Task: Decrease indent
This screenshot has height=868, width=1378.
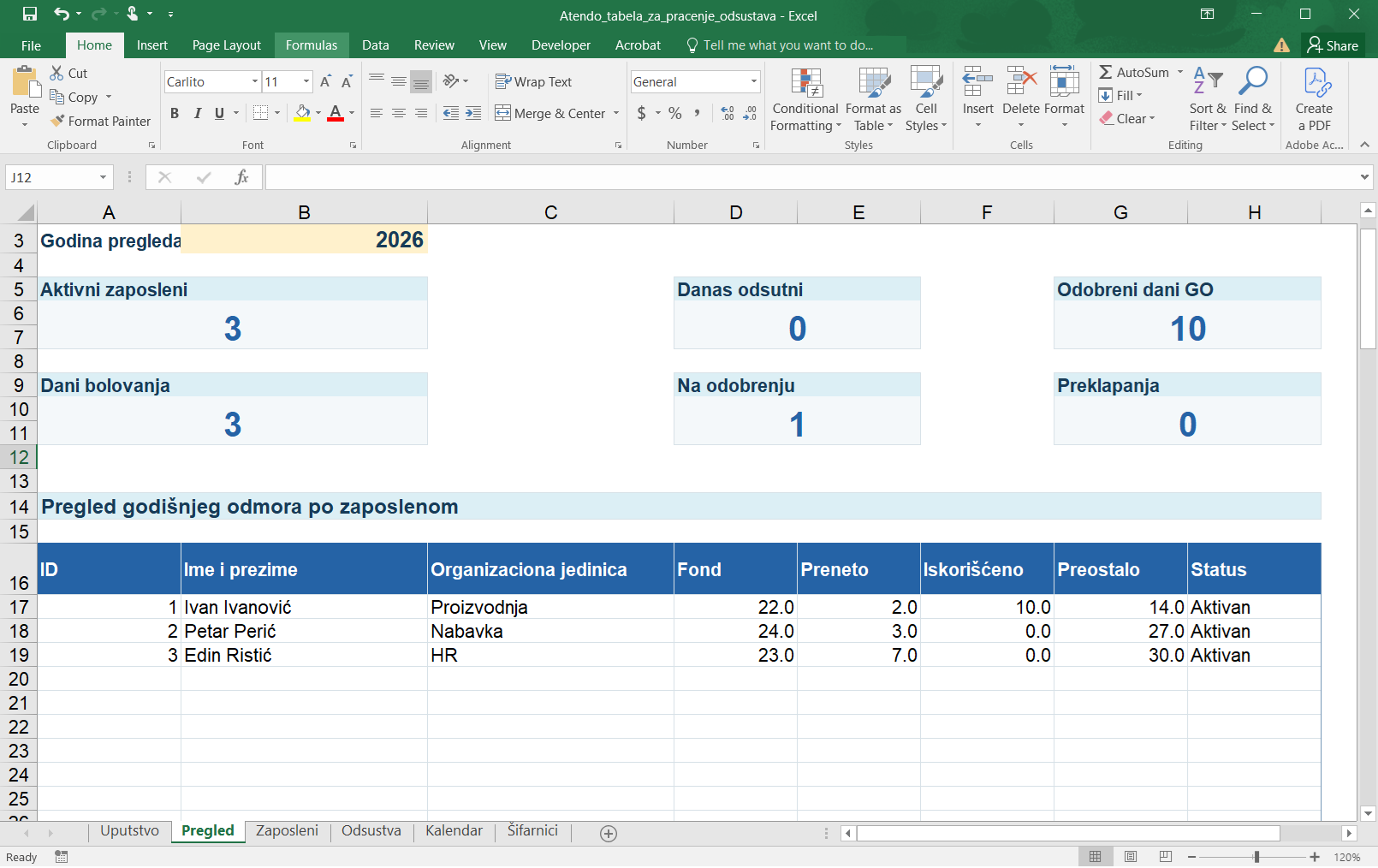Action: point(451,113)
